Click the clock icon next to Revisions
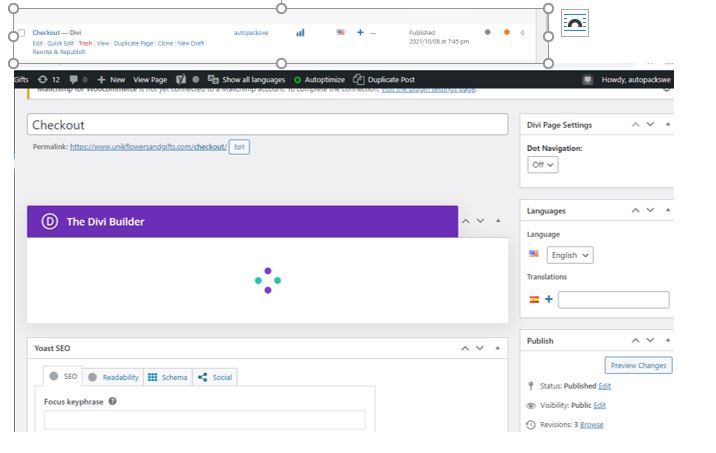This screenshot has height=453, width=716. point(531,425)
